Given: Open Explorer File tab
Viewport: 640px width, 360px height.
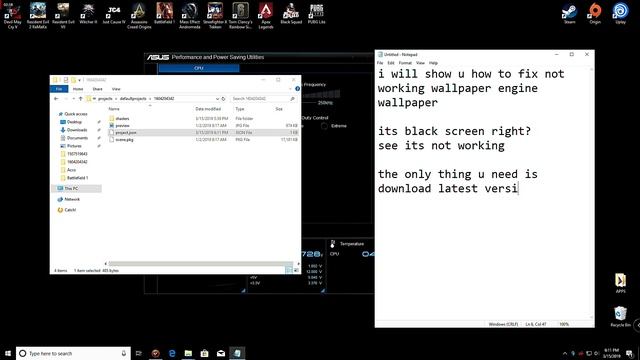Looking at the screenshot, I should tap(59, 89).
